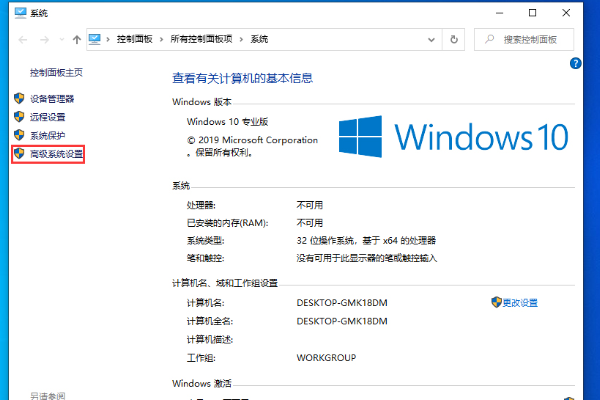Click the 32 位操作系统 system type value
The width and height of the screenshot is (600, 400).
(366, 240)
